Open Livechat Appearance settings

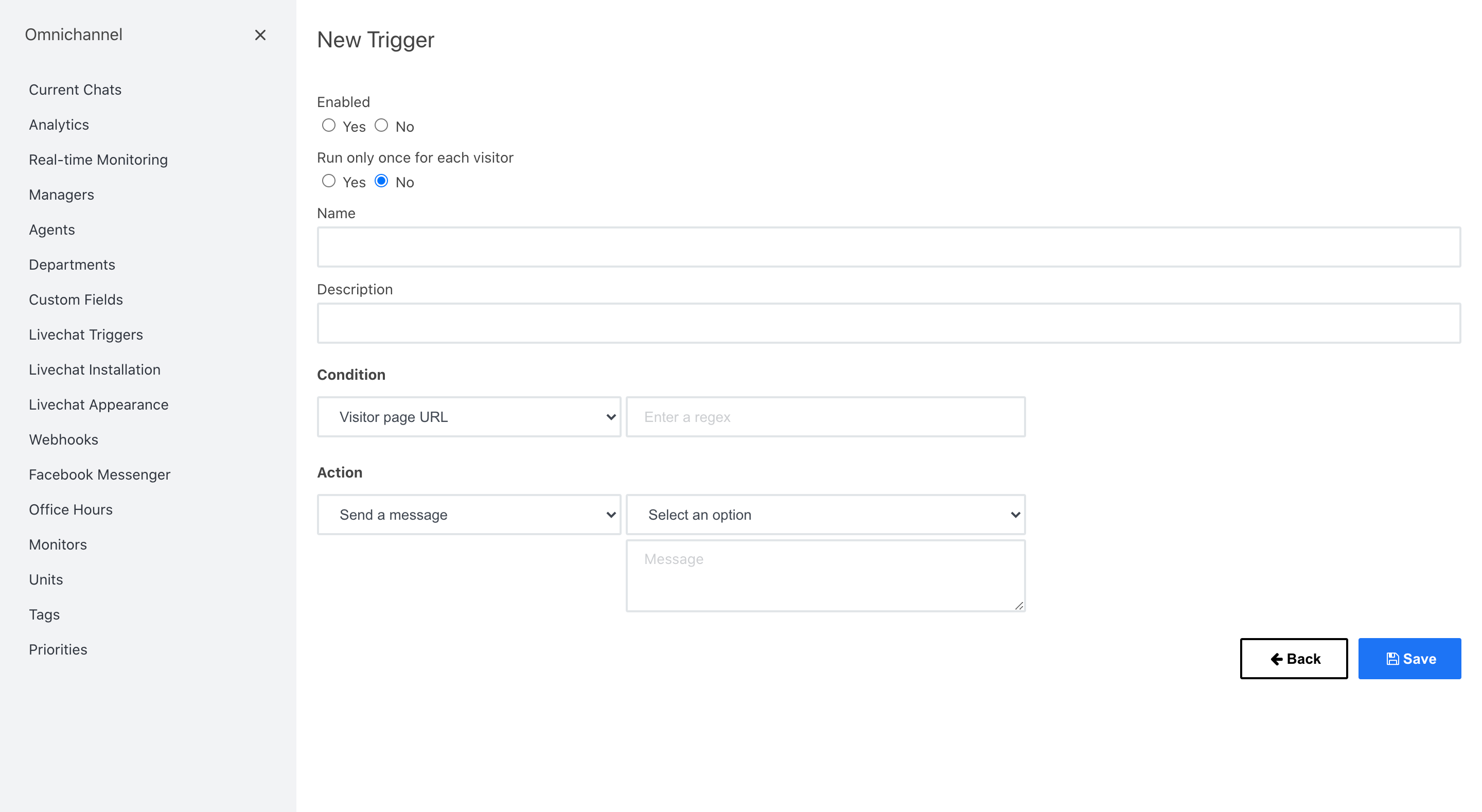click(x=99, y=404)
